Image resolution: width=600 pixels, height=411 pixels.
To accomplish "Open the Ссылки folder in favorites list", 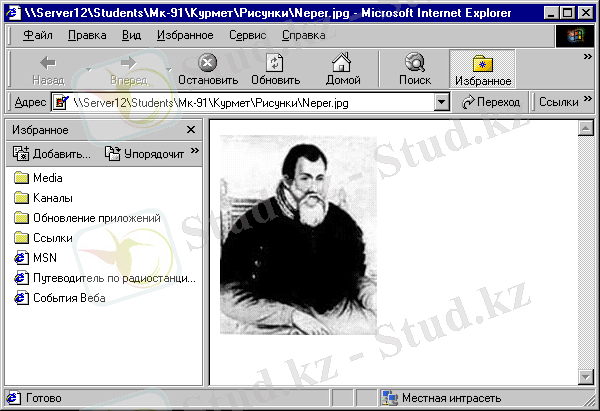I will click(x=43, y=238).
